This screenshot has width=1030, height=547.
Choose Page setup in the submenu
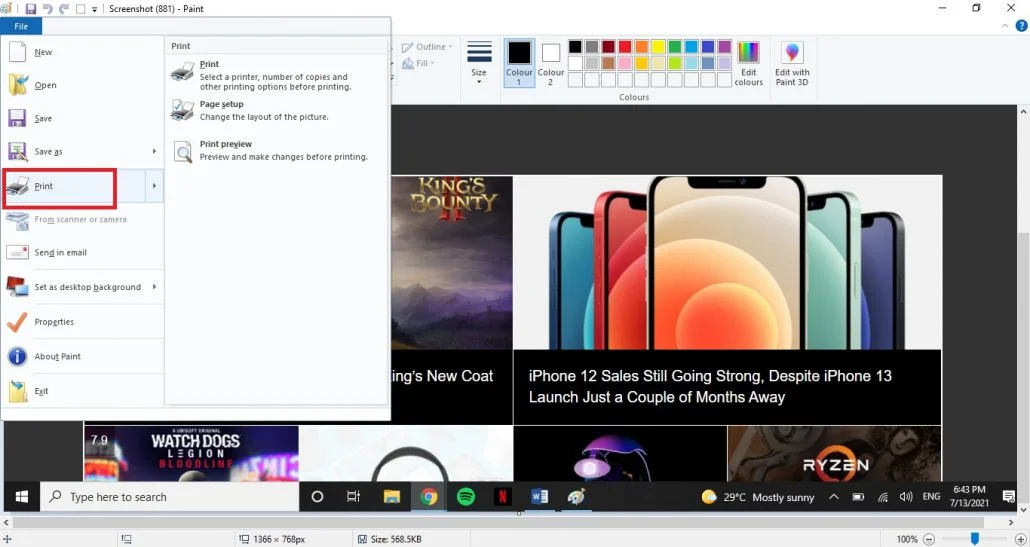coord(276,110)
